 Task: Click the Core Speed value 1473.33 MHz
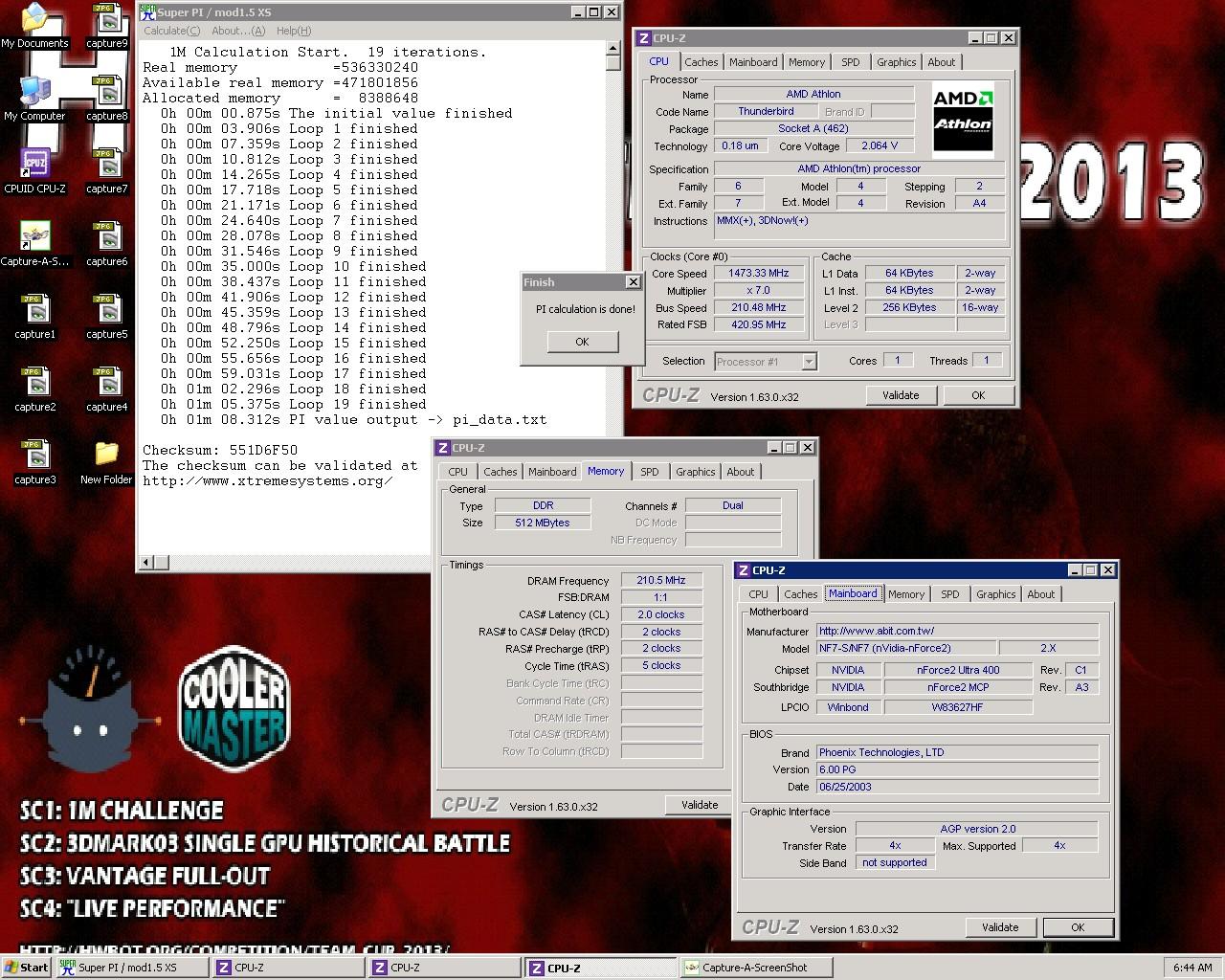[x=759, y=274]
